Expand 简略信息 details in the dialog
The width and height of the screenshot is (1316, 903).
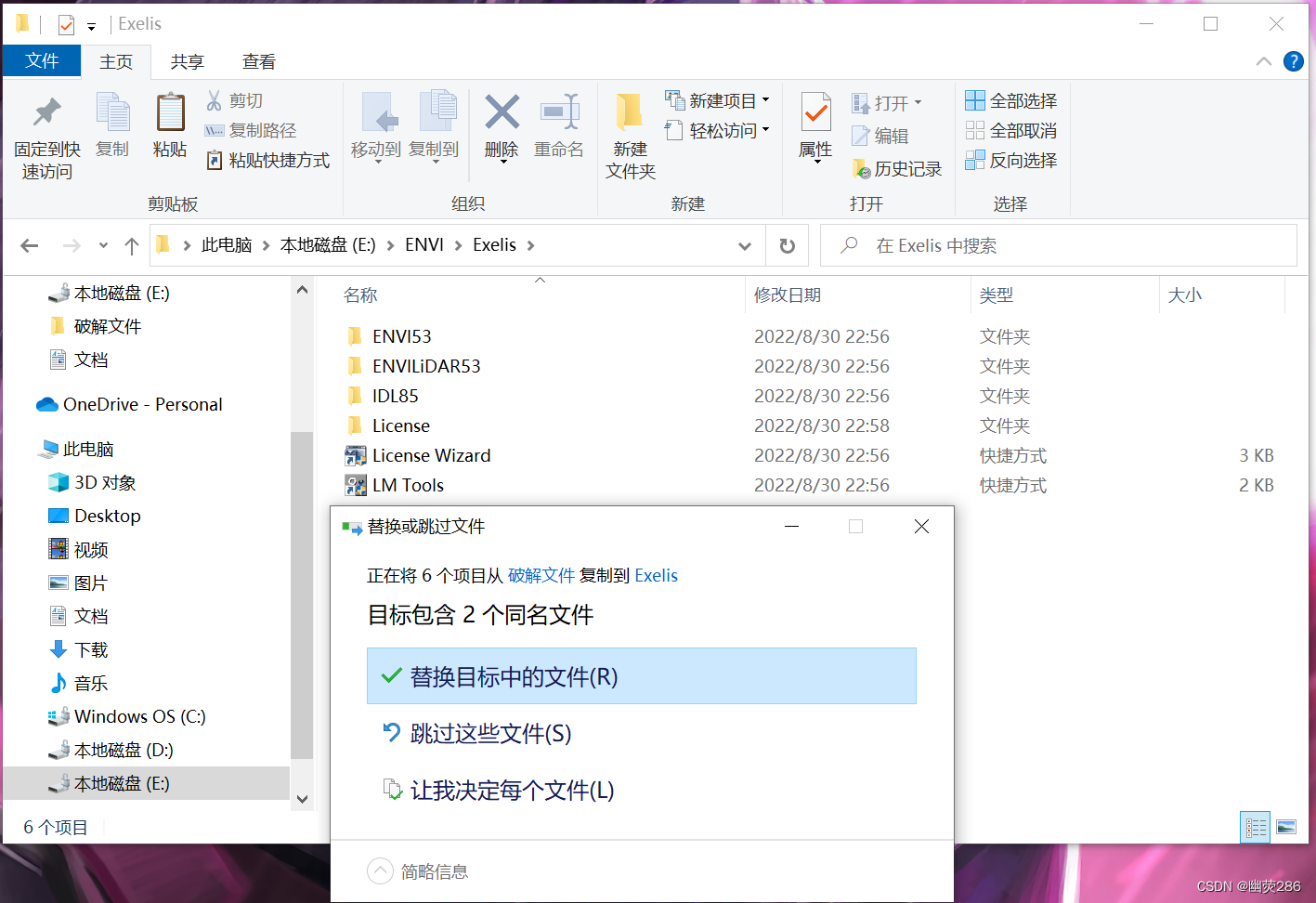pyautogui.click(x=418, y=871)
